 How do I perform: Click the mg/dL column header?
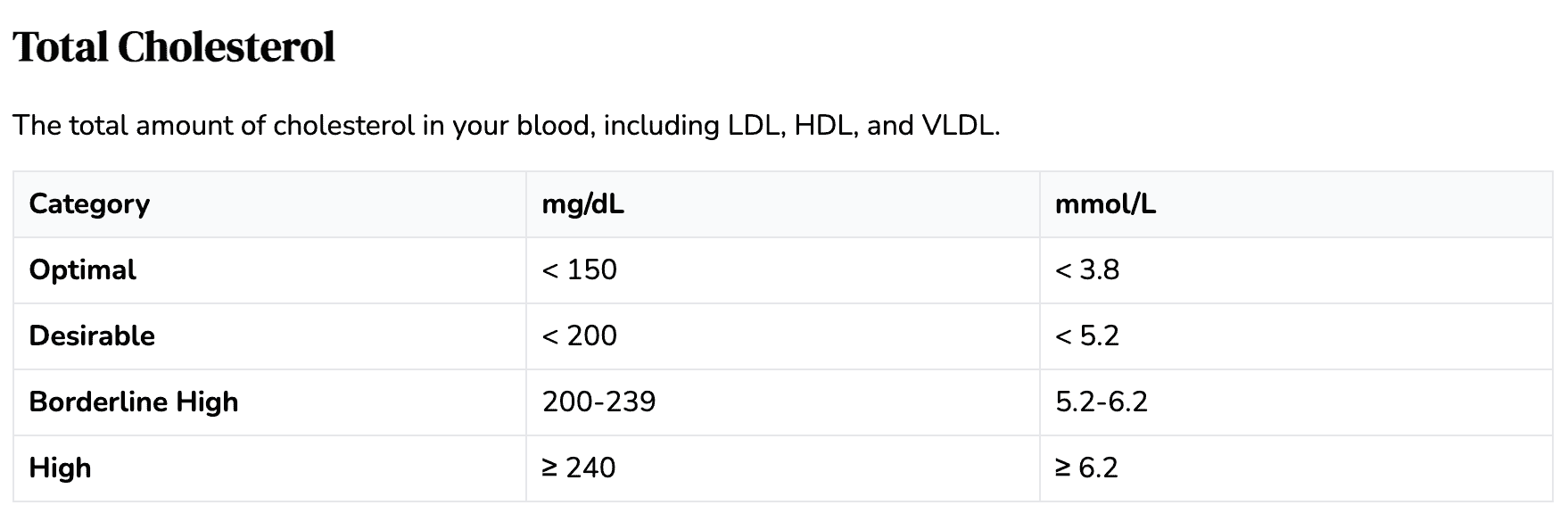click(582, 204)
